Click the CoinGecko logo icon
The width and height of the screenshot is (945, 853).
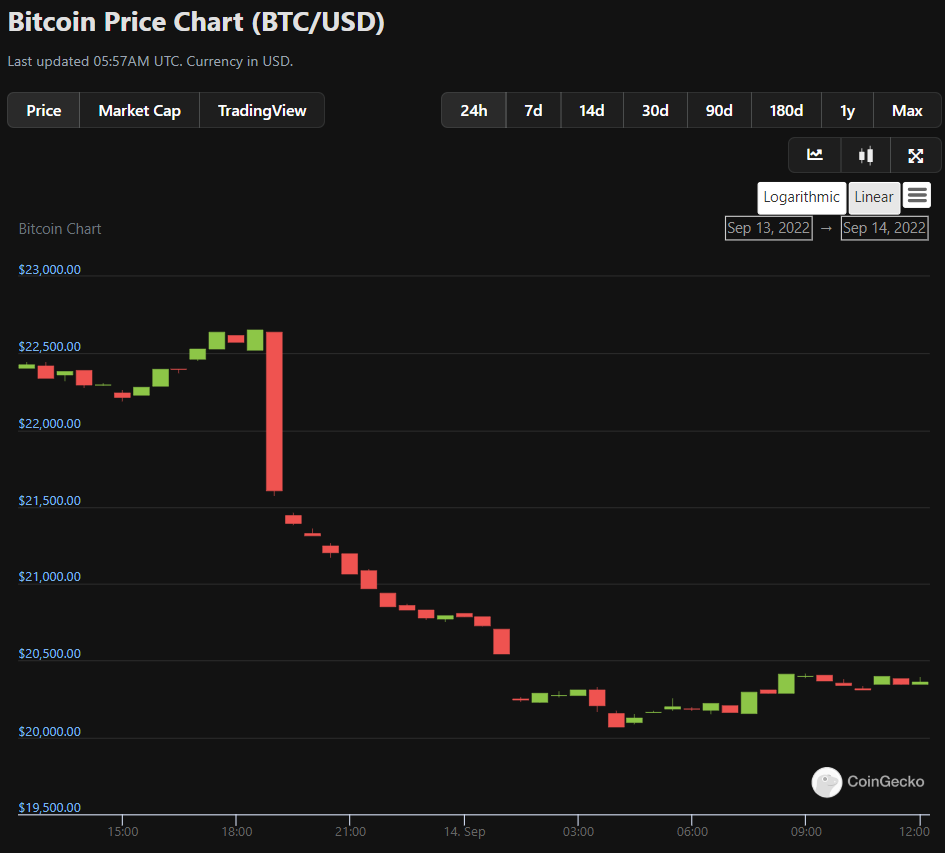coord(826,782)
